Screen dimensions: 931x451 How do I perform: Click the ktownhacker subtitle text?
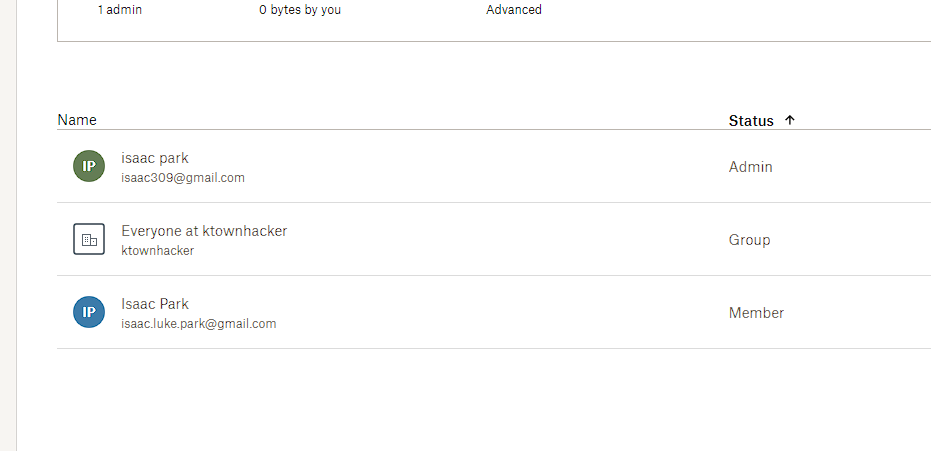click(157, 250)
